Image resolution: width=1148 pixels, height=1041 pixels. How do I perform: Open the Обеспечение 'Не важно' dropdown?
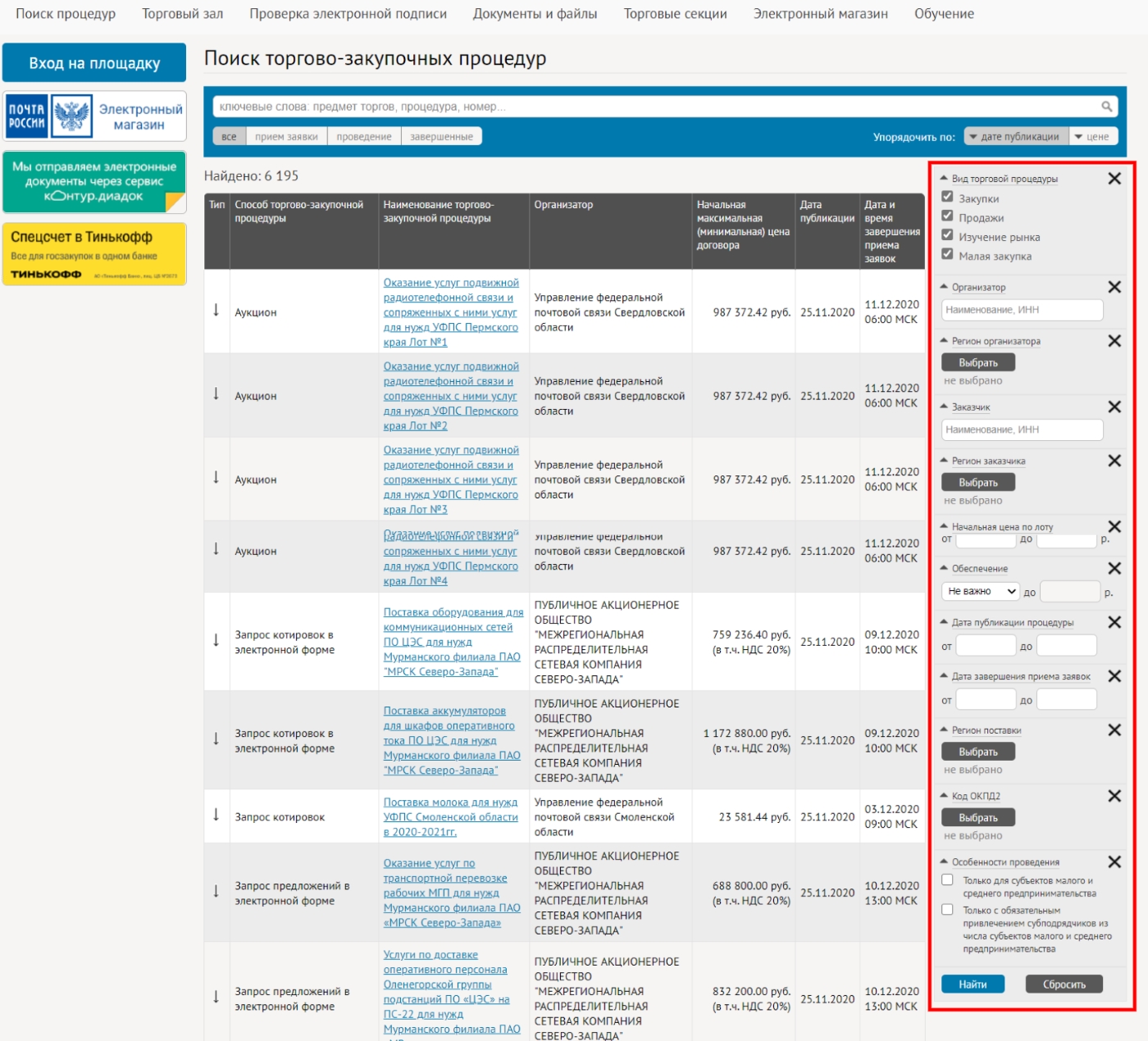(x=981, y=591)
